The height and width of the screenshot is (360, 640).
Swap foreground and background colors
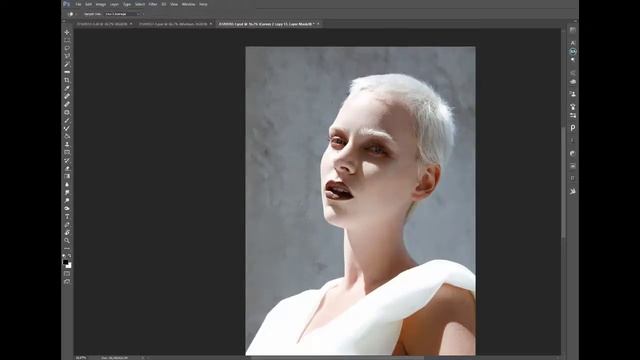click(x=70, y=256)
